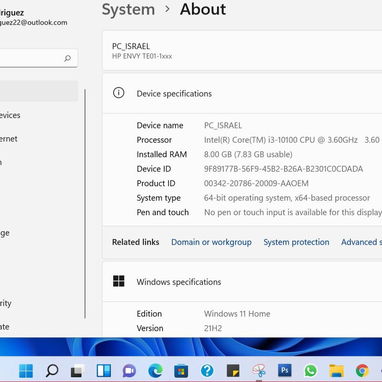Screen dimensions: 382x382
Task: Select the 8.00 GB installed RAM value
Action: (x=248, y=154)
